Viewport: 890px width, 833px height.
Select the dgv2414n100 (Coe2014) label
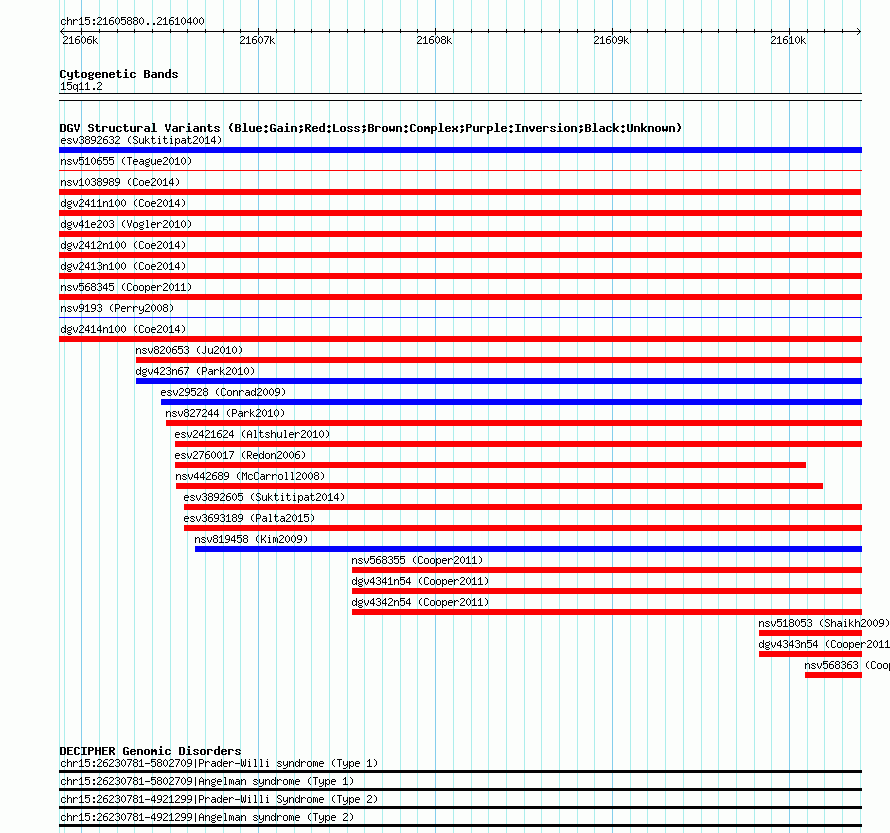[123, 329]
